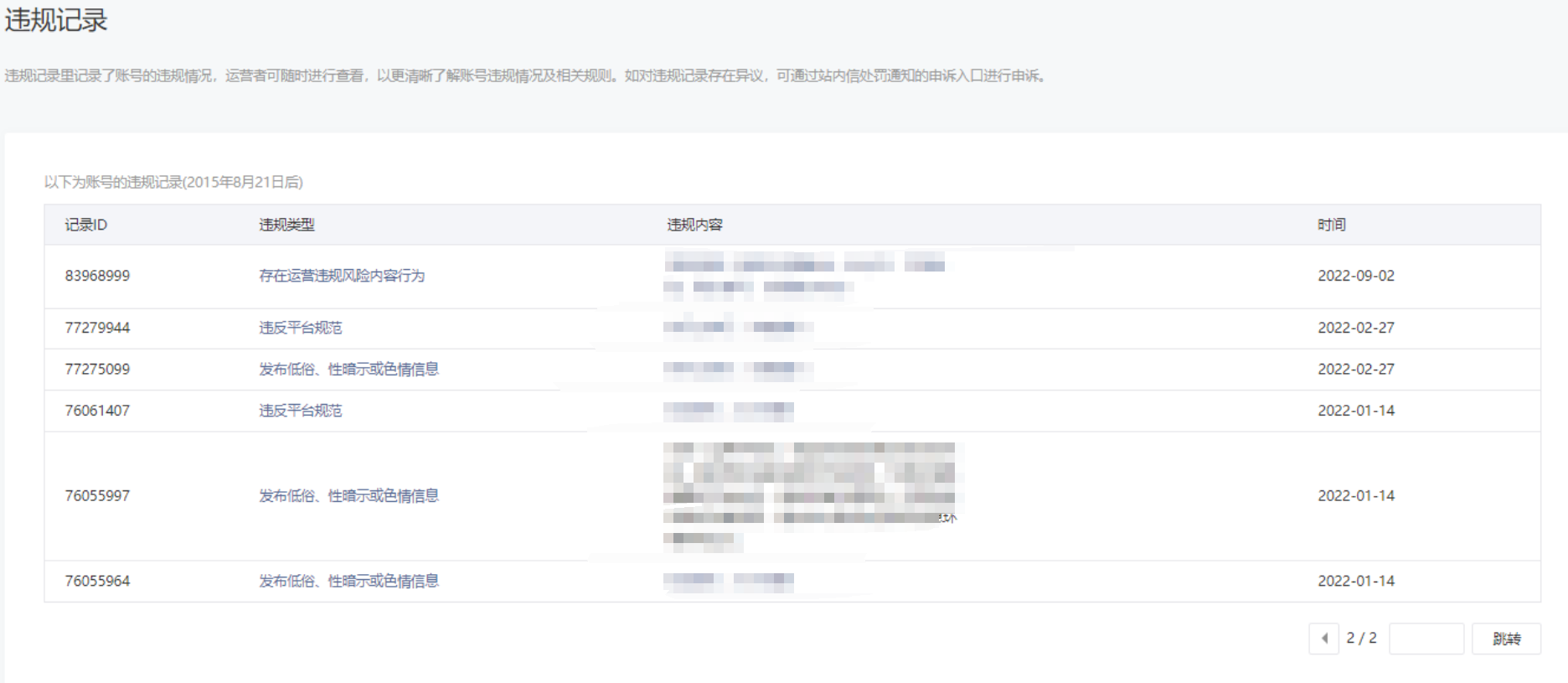This screenshot has width=1568, height=683.
Task: Click 违反平台规范 in row 76061407
Action: tap(300, 411)
